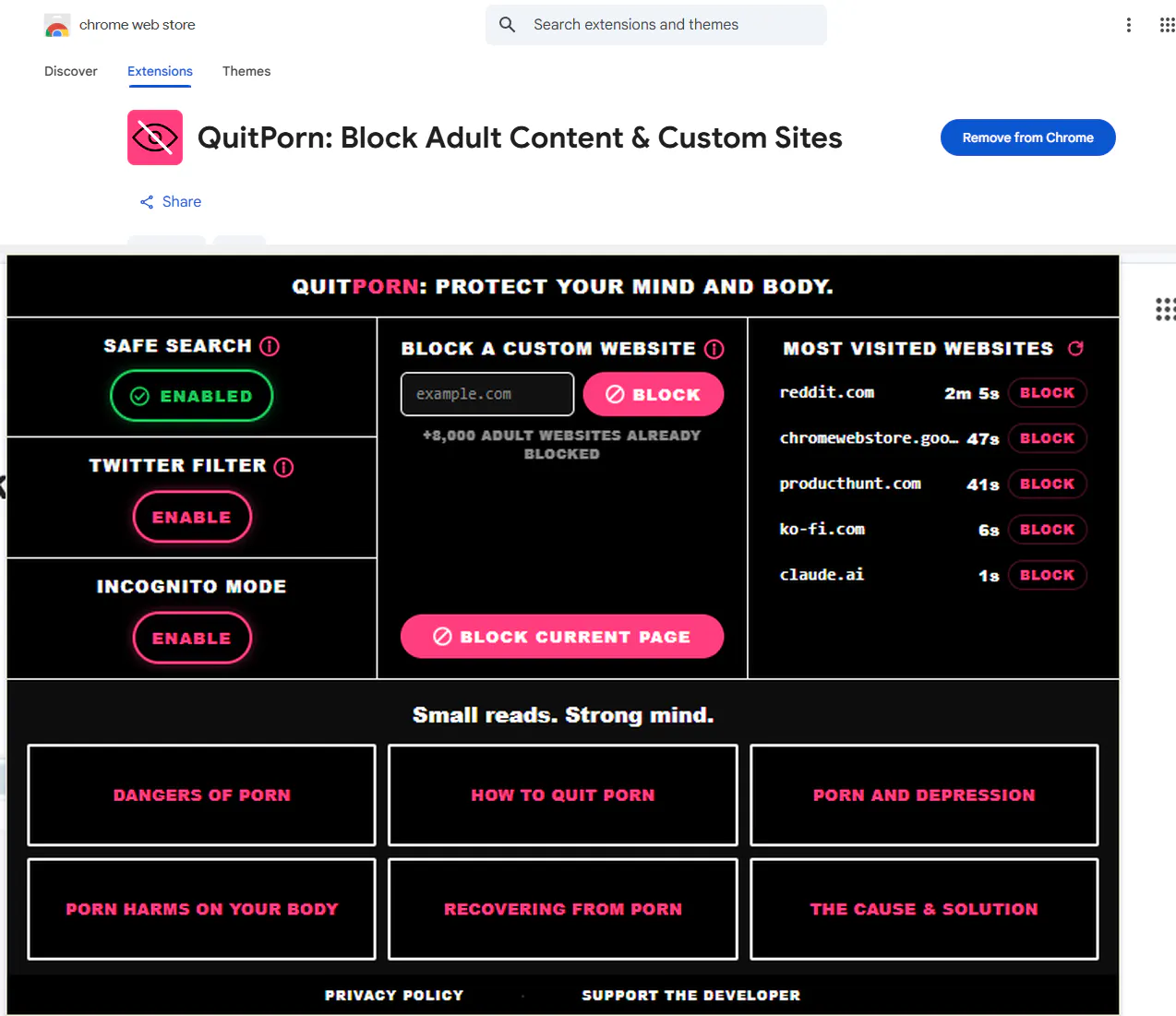
Task: Open Dangers of Porn article card
Action: [x=202, y=795]
